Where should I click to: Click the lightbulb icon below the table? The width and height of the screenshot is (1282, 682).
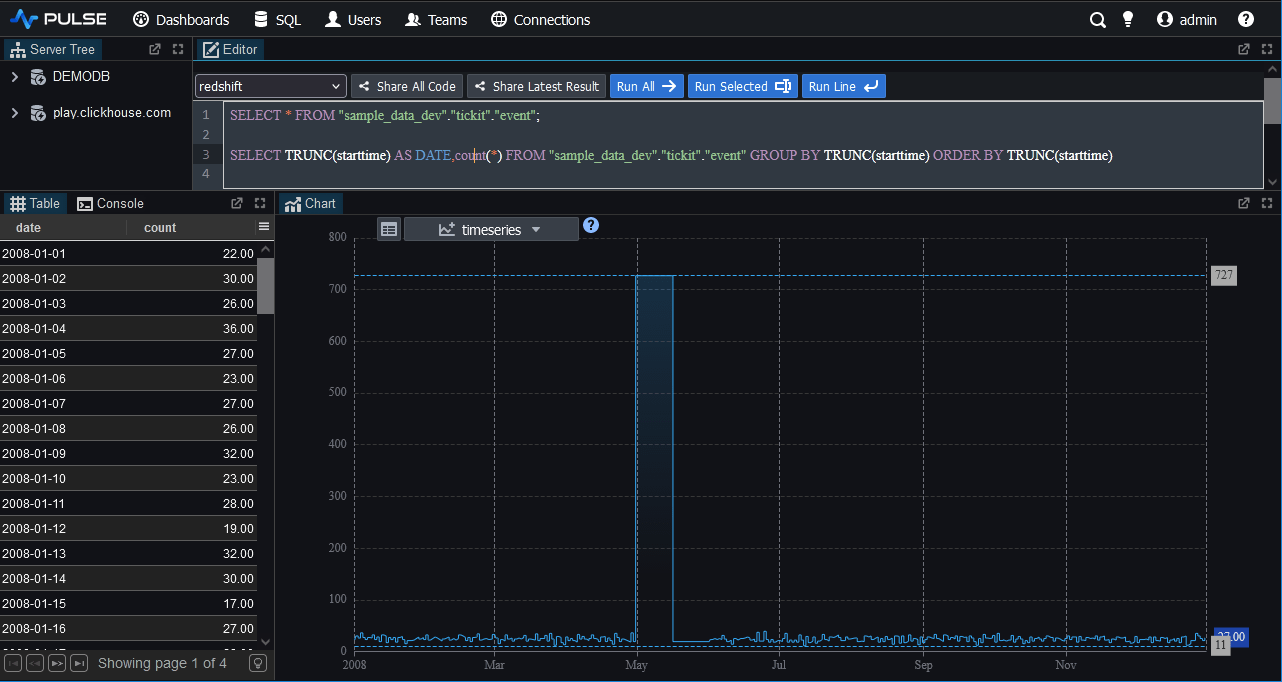point(258,663)
